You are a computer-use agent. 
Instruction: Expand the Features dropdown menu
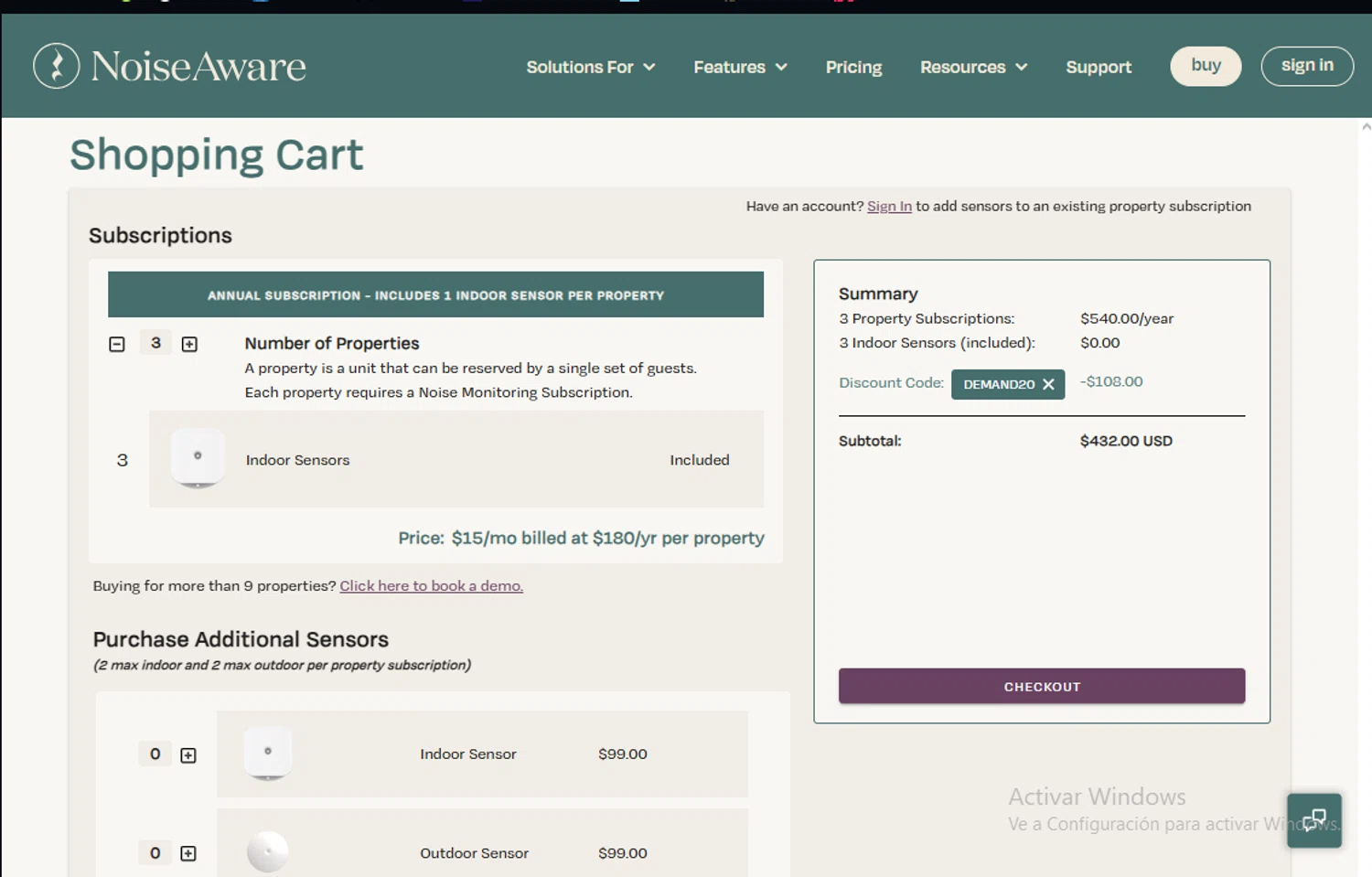click(x=740, y=67)
